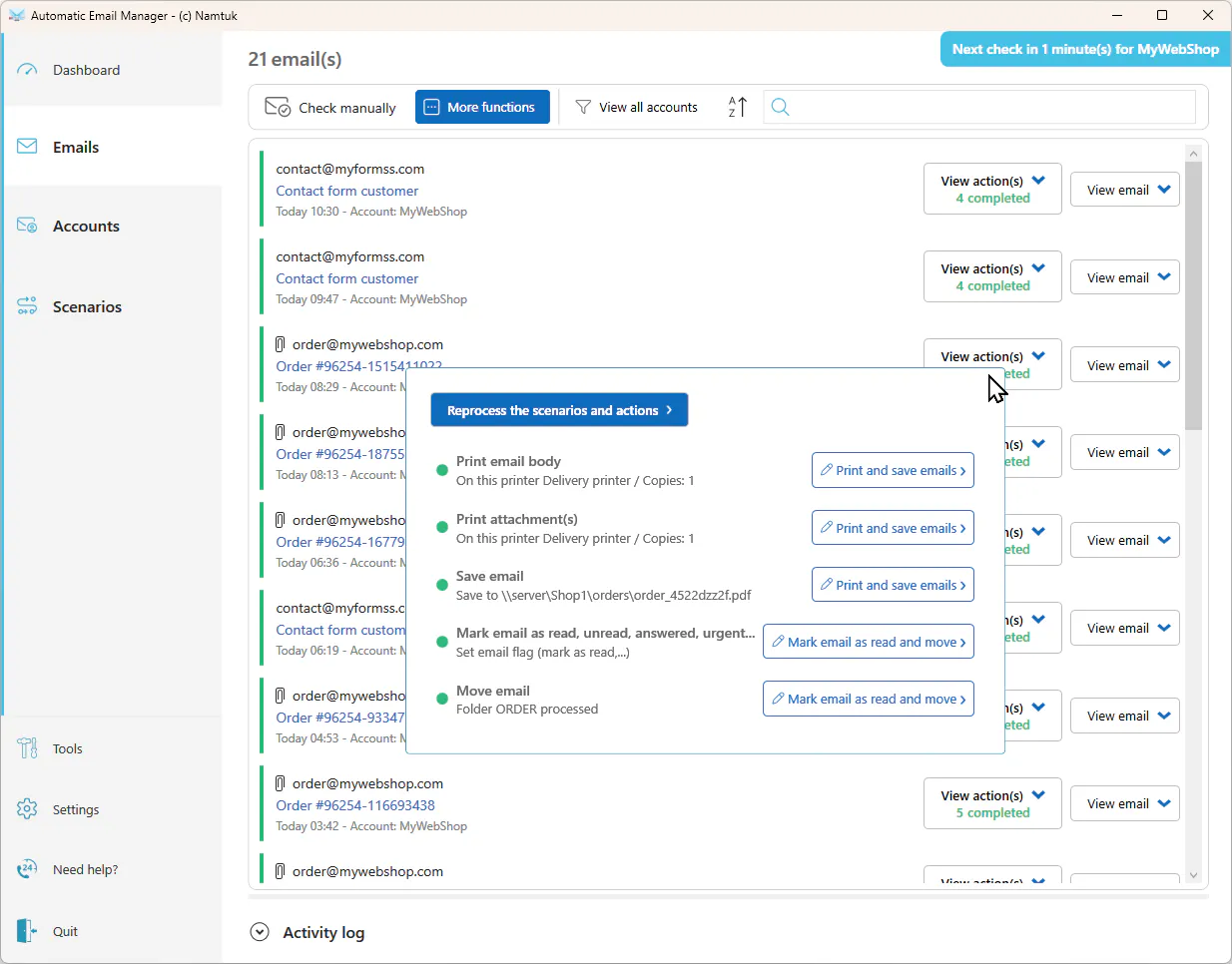Click Reprocess the scenarios and actions button
Image resolution: width=1232 pixels, height=964 pixels.
[x=559, y=410]
